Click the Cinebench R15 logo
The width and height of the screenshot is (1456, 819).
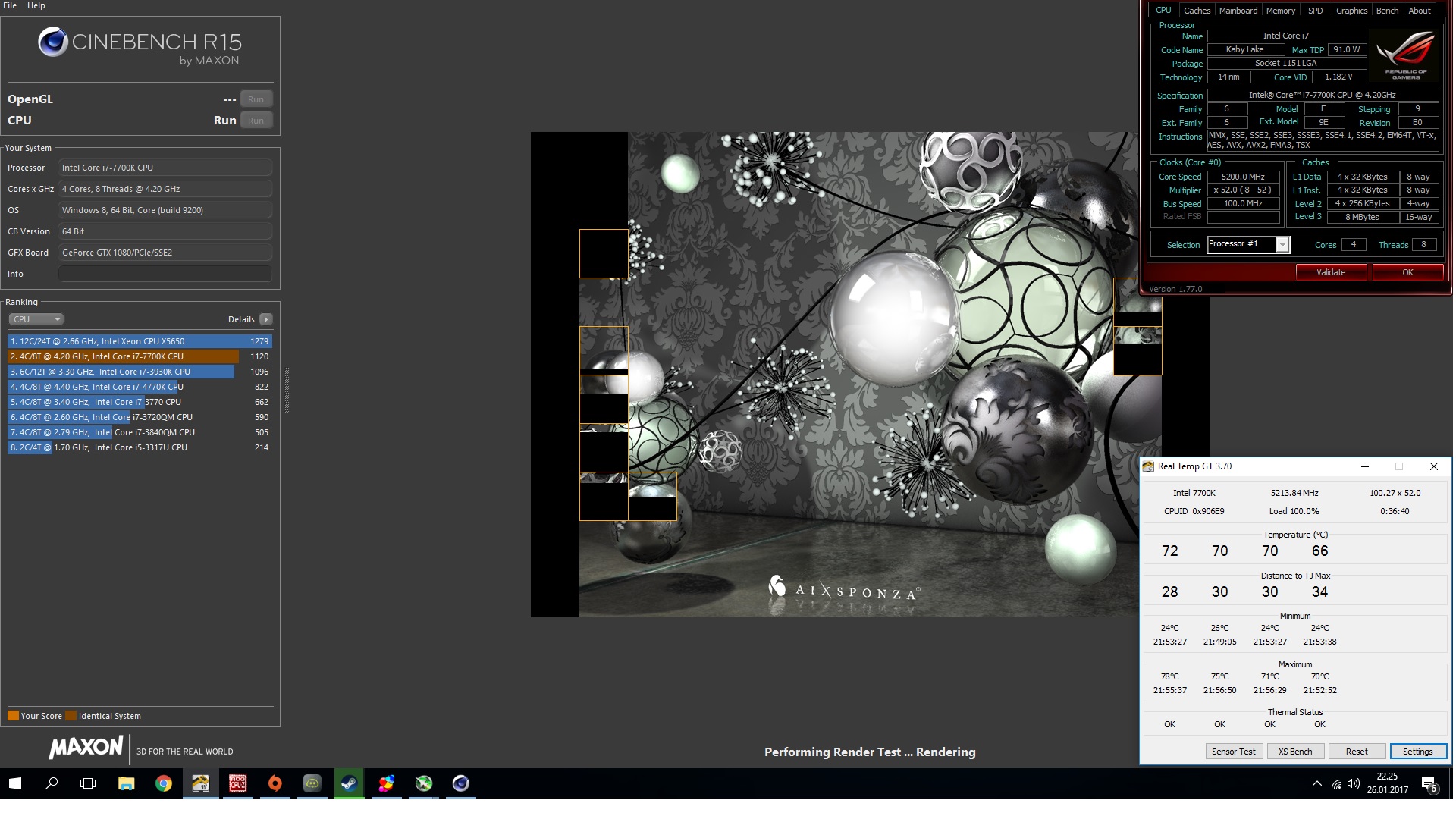140,46
